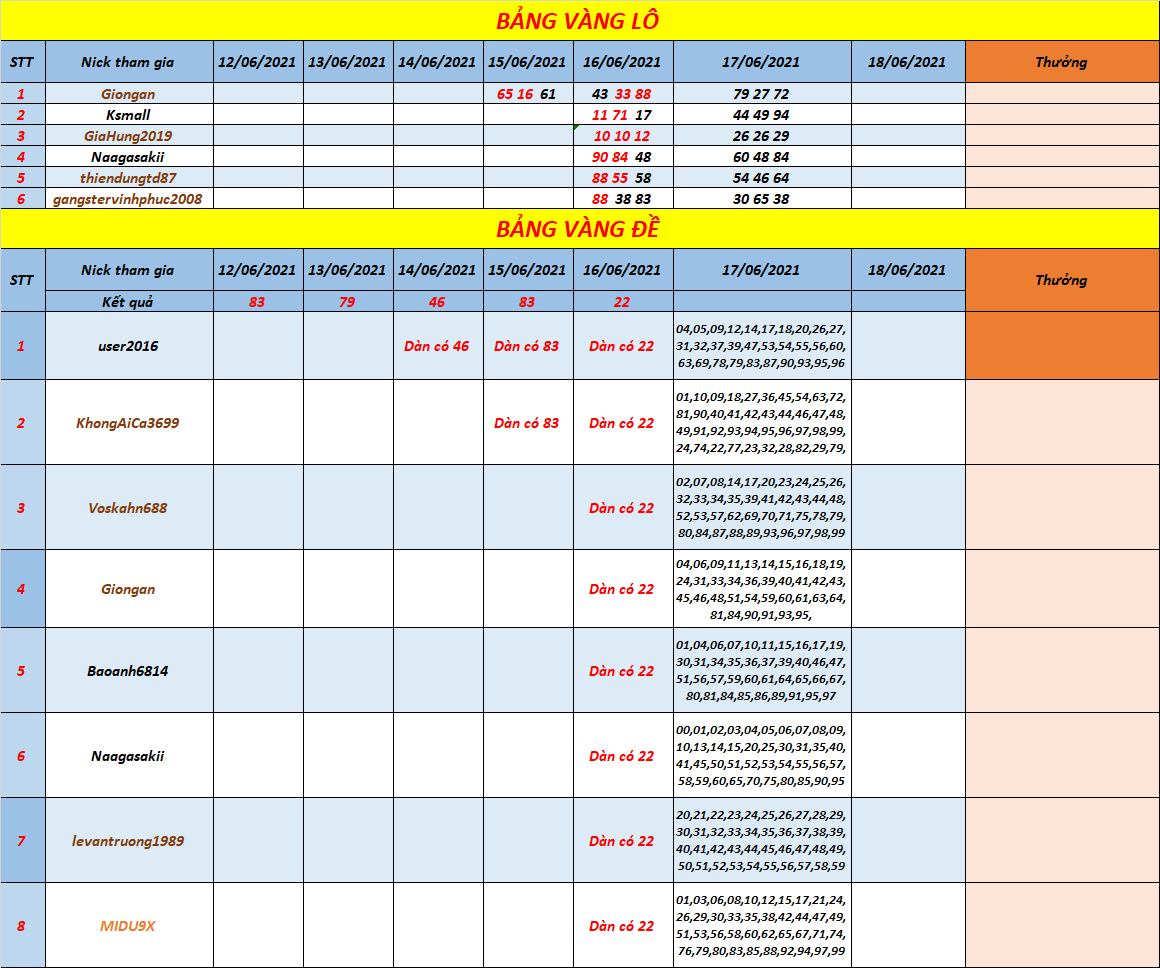Click the "Dàn có 46" cell
This screenshot has width=1160, height=968.
pos(436,346)
